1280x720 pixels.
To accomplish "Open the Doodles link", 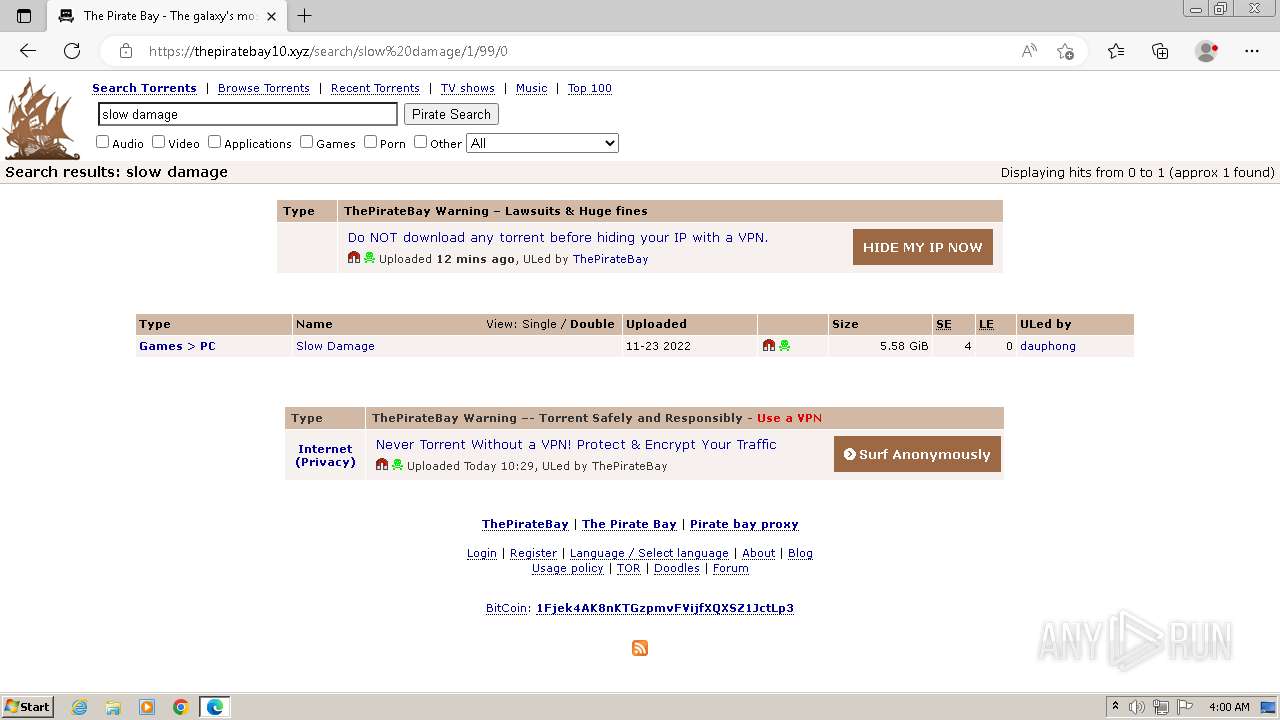I will tap(677, 568).
